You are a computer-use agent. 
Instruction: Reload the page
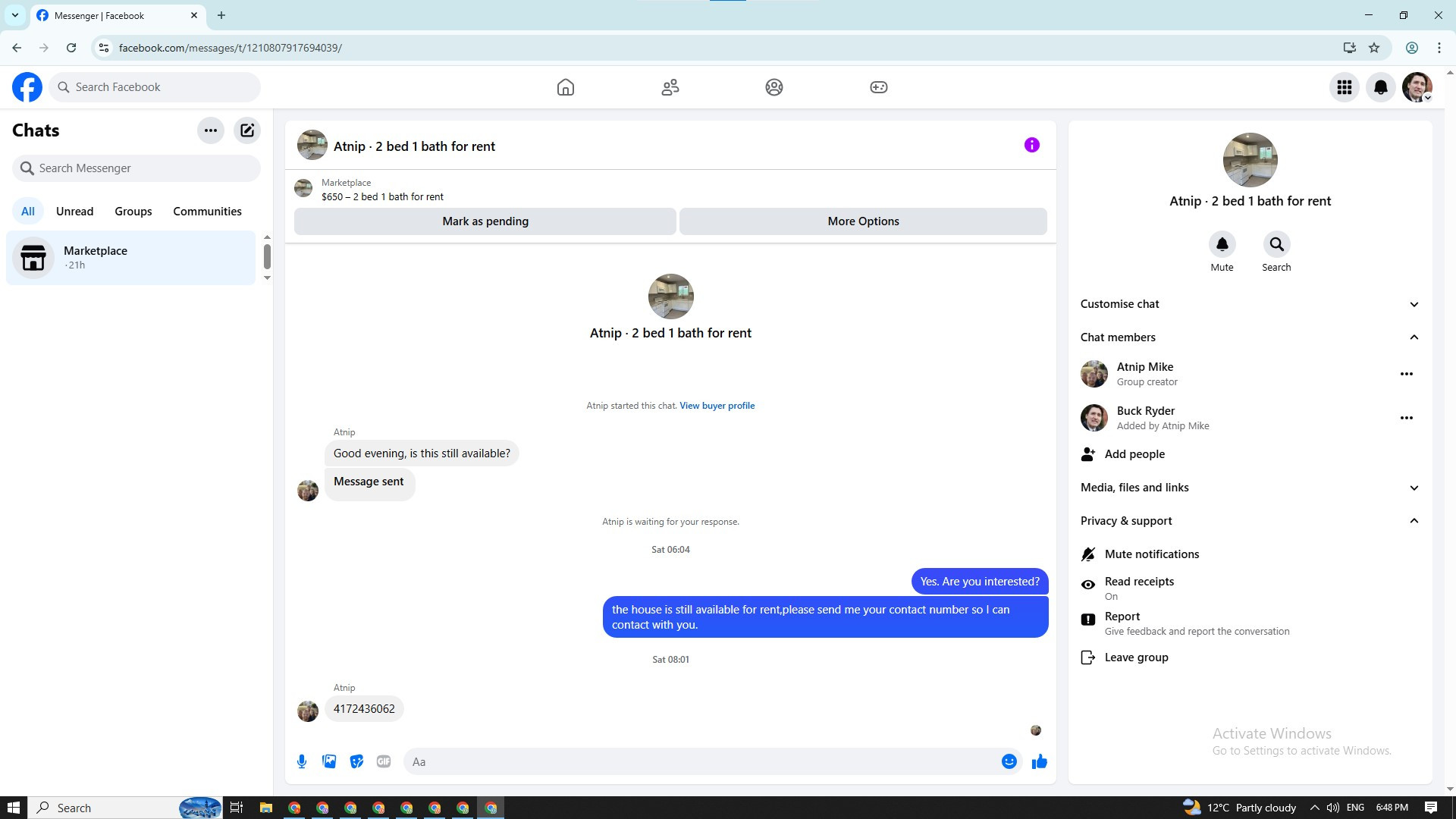(x=71, y=48)
